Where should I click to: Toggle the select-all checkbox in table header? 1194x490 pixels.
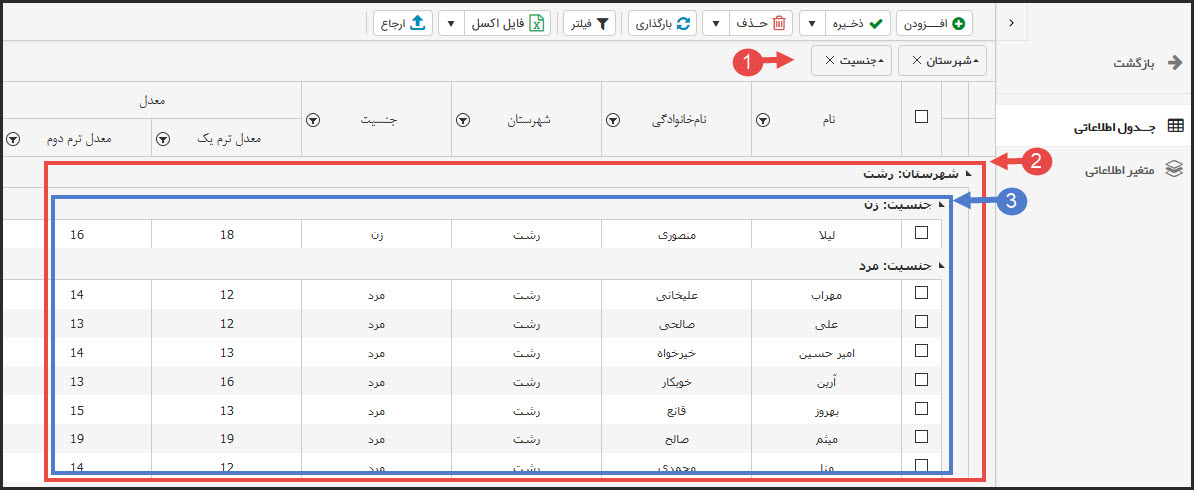[x=921, y=117]
